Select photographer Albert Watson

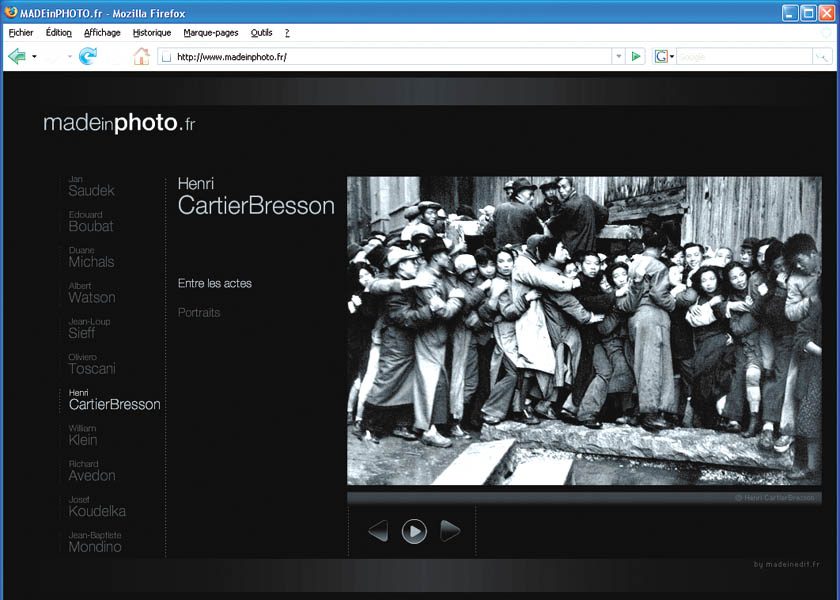pyautogui.click(x=92, y=293)
